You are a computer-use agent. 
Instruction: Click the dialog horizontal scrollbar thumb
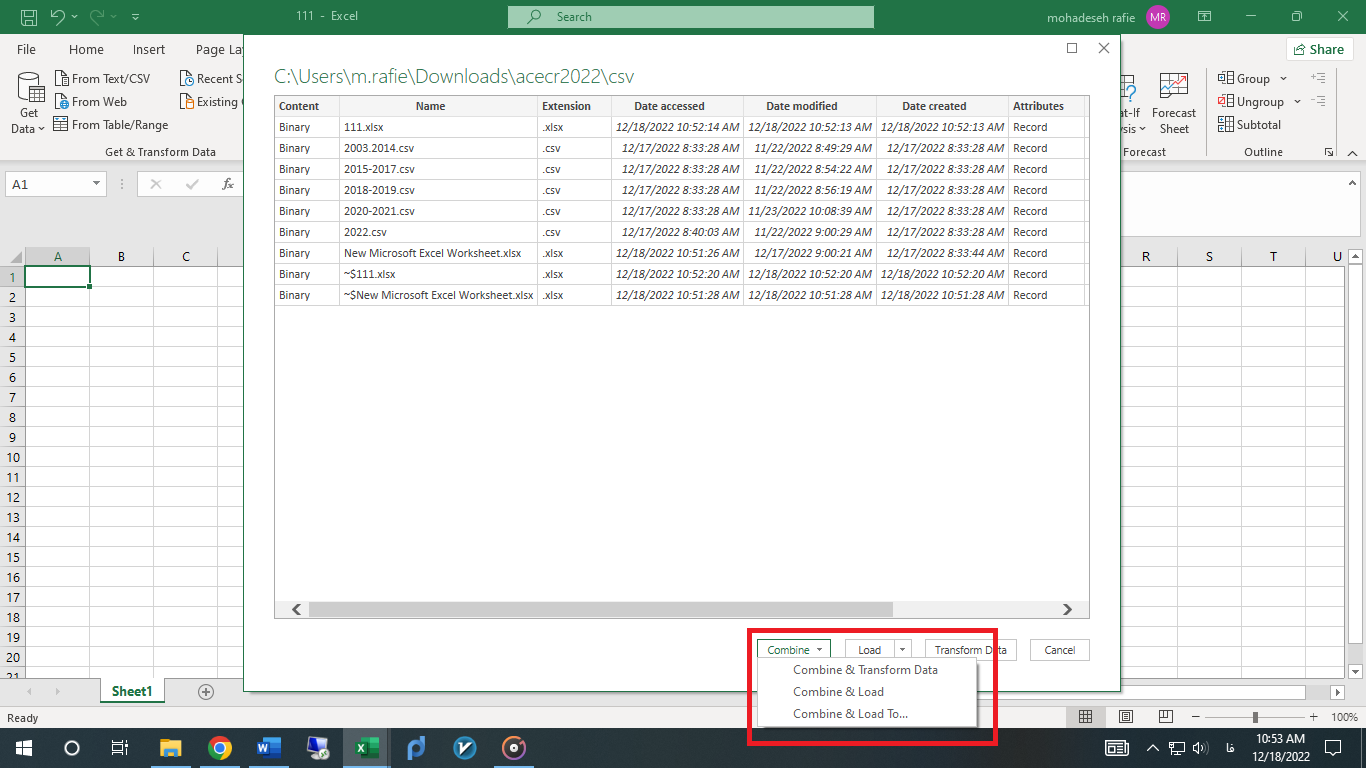[x=600, y=609]
